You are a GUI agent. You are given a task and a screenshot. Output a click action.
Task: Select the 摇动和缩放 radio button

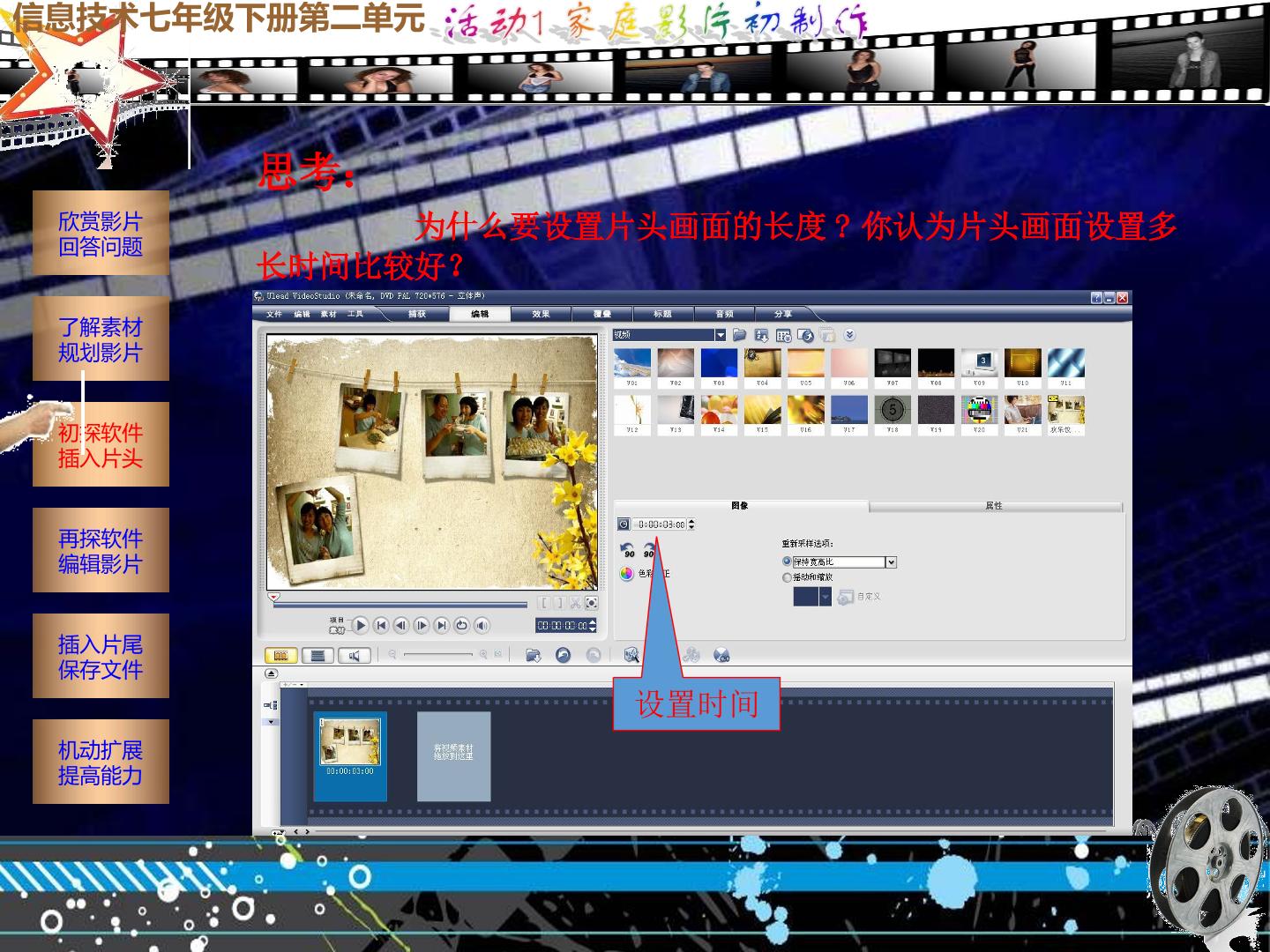click(787, 577)
